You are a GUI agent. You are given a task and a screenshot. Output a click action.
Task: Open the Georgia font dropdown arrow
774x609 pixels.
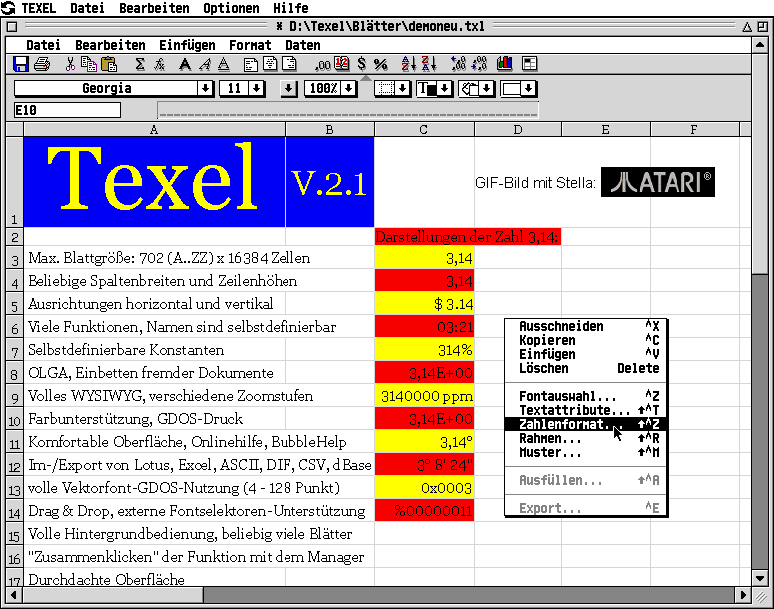coord(205,88)
